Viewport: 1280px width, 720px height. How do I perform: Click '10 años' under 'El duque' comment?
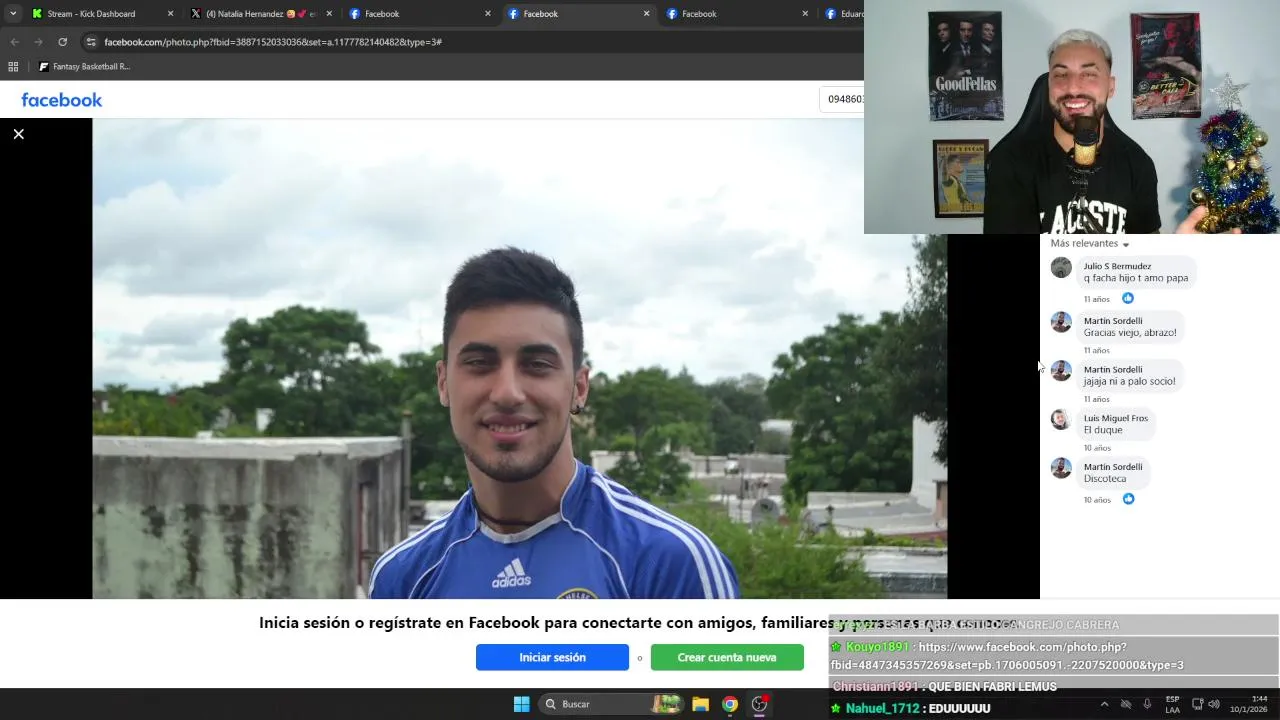pyautogui.click(x=1097, y=448)
